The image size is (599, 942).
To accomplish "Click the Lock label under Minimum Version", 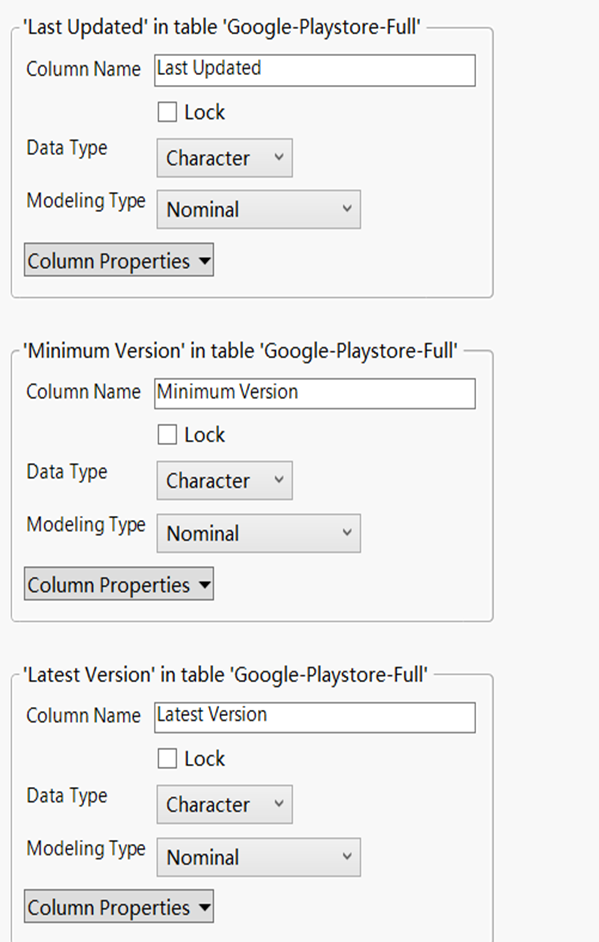I will pyautogui.click(x=205, y=435).
